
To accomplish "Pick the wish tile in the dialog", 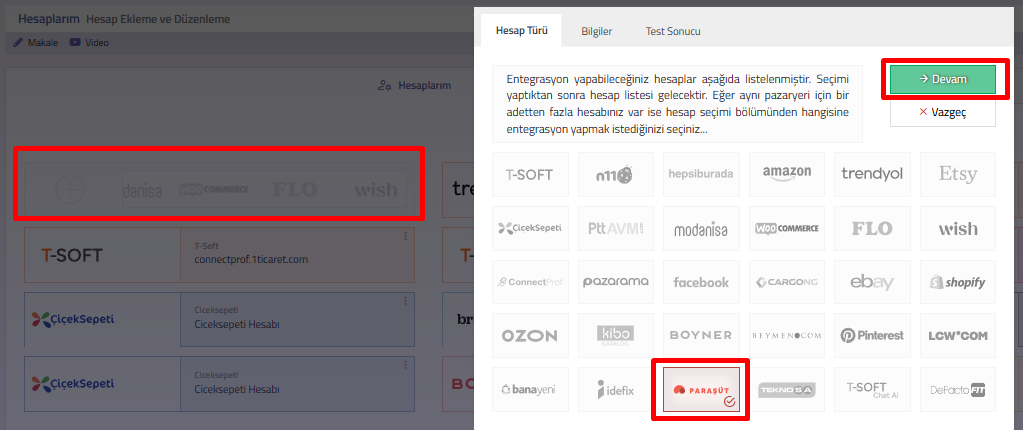I will [x=958, y=228].
